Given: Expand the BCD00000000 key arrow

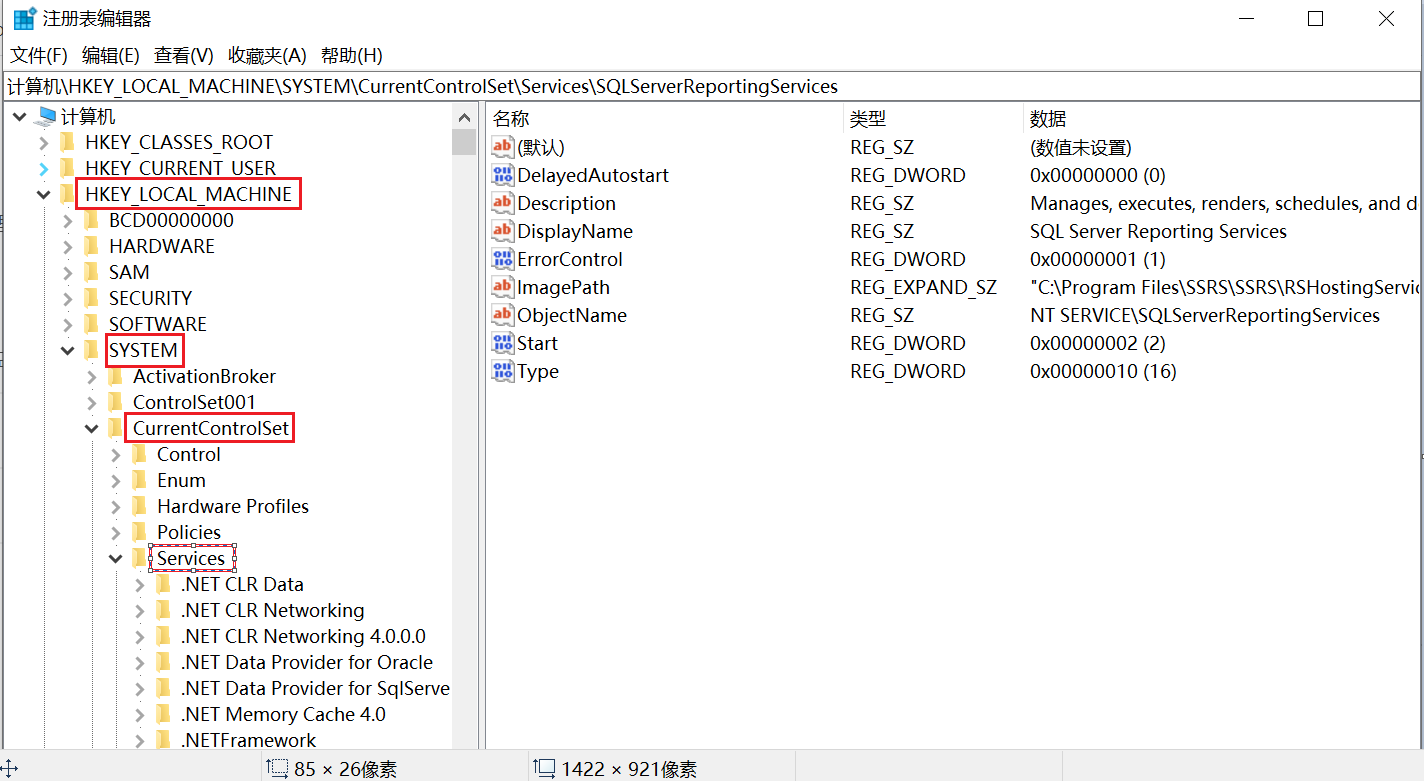Looking at the screenshot, I should [x=67, y=220].
